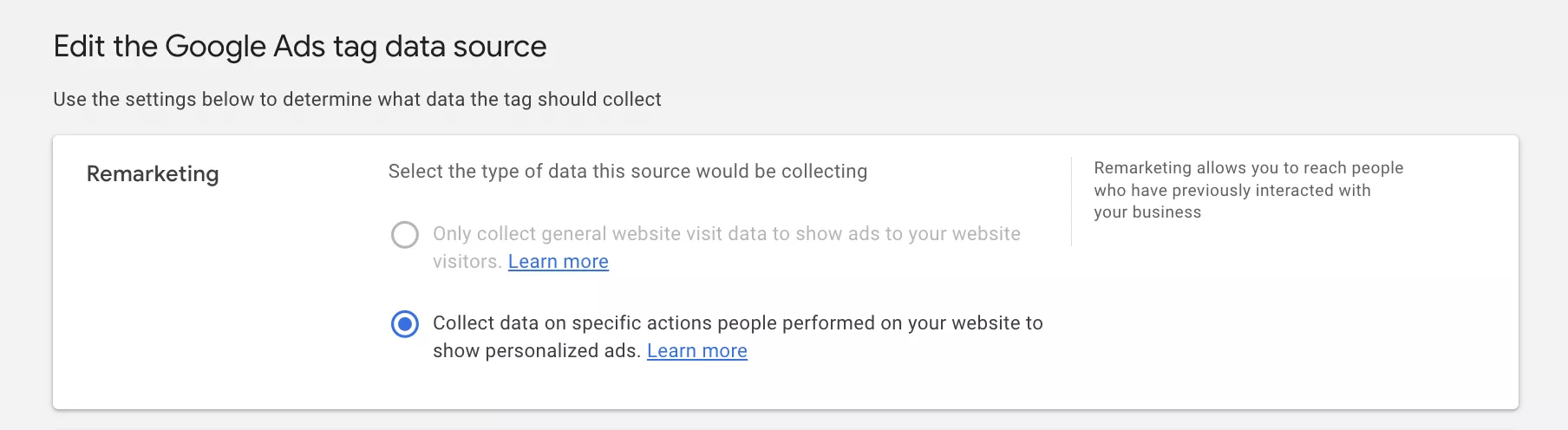Viewport: 1568px width, 430px height.
Task: Click the 'Use the settings below' subtitle
Action: pyautogui.click(x=356, y=100)
